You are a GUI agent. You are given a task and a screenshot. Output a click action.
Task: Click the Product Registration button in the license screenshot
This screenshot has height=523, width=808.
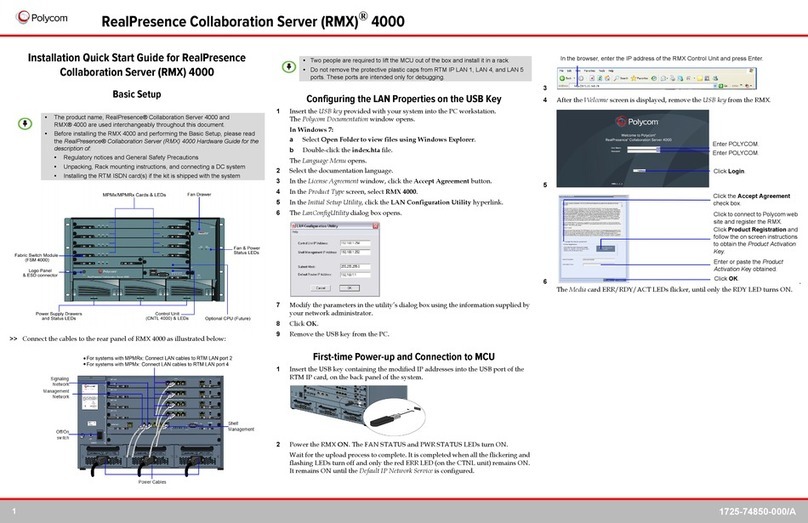tap(605, 248)
